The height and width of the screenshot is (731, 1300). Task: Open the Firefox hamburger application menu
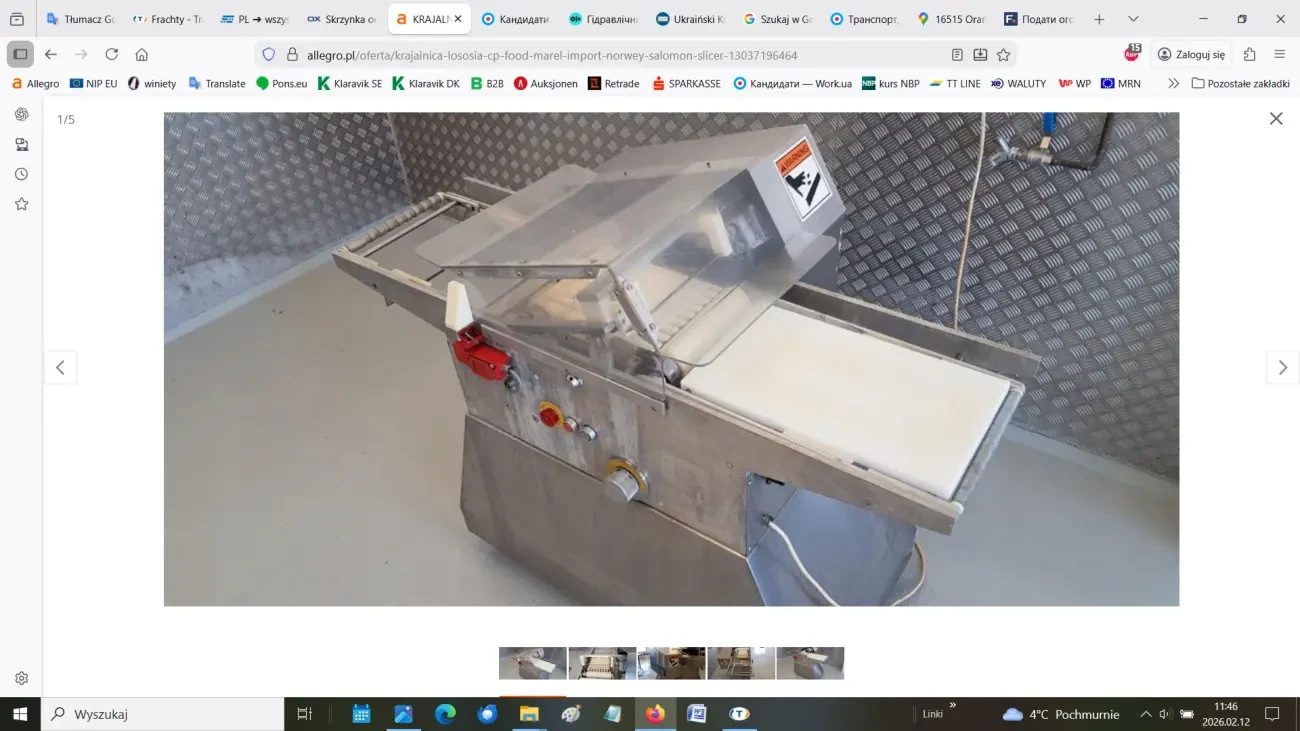[x=1279, y=55]
